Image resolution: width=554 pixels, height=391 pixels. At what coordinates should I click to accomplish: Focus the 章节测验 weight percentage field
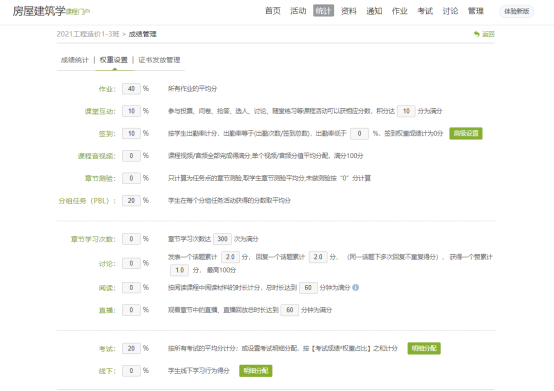click(x=131, y=178)
